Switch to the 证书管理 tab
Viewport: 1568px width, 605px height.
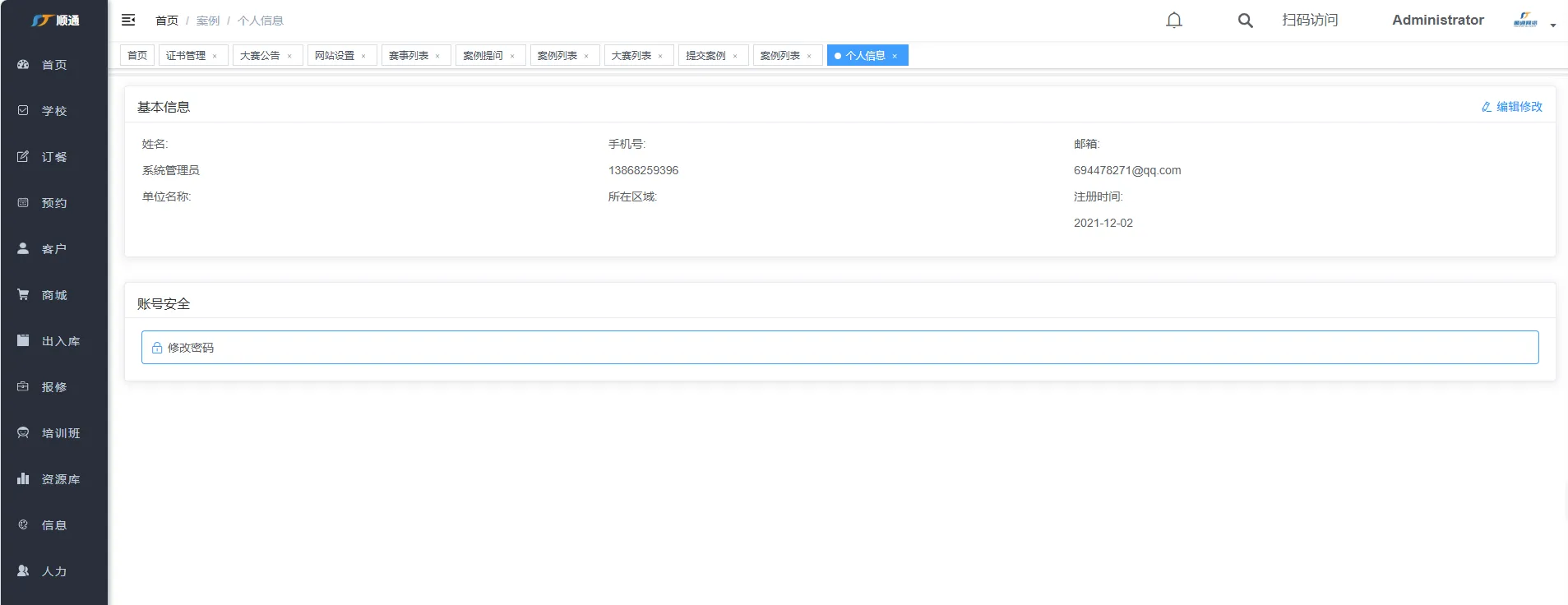coord(186,56)
